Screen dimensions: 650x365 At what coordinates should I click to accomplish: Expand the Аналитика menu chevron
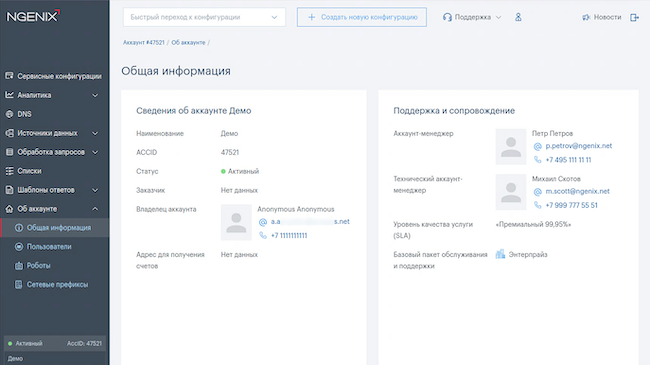point(95,95)
